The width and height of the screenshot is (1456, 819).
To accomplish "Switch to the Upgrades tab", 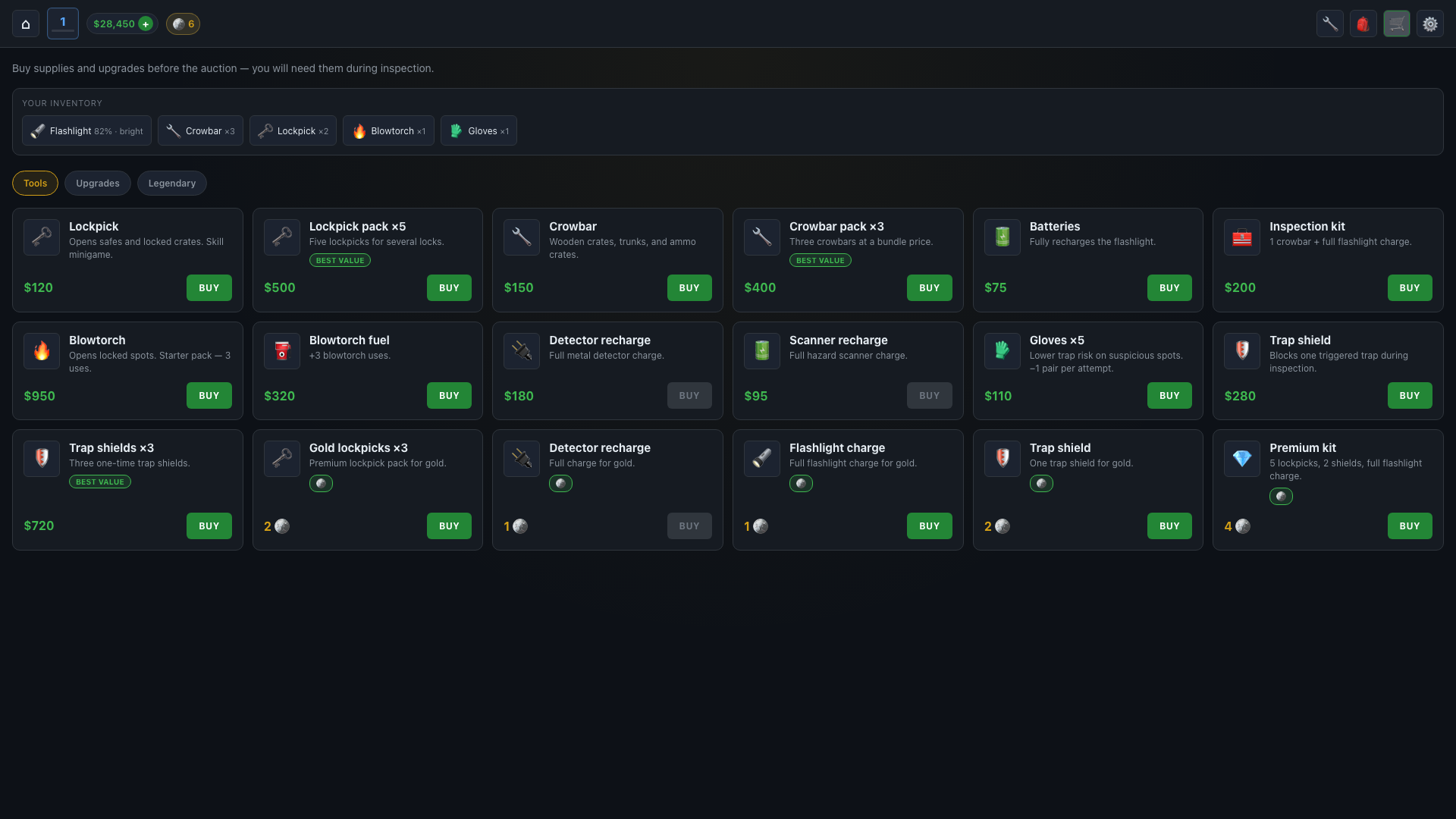I will click(x=98, y=184).
